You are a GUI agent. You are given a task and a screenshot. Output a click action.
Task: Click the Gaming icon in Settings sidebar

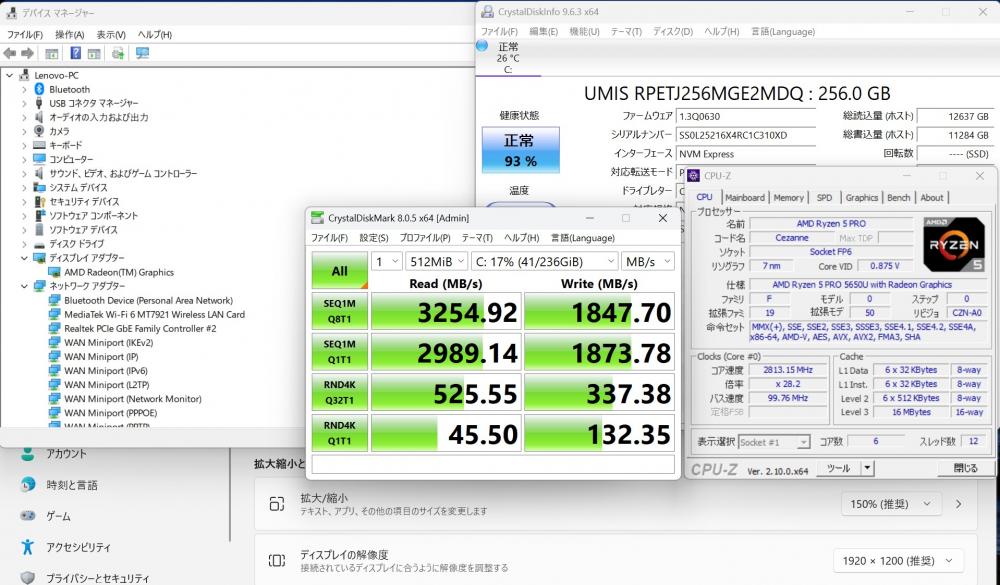coord(27,515)
